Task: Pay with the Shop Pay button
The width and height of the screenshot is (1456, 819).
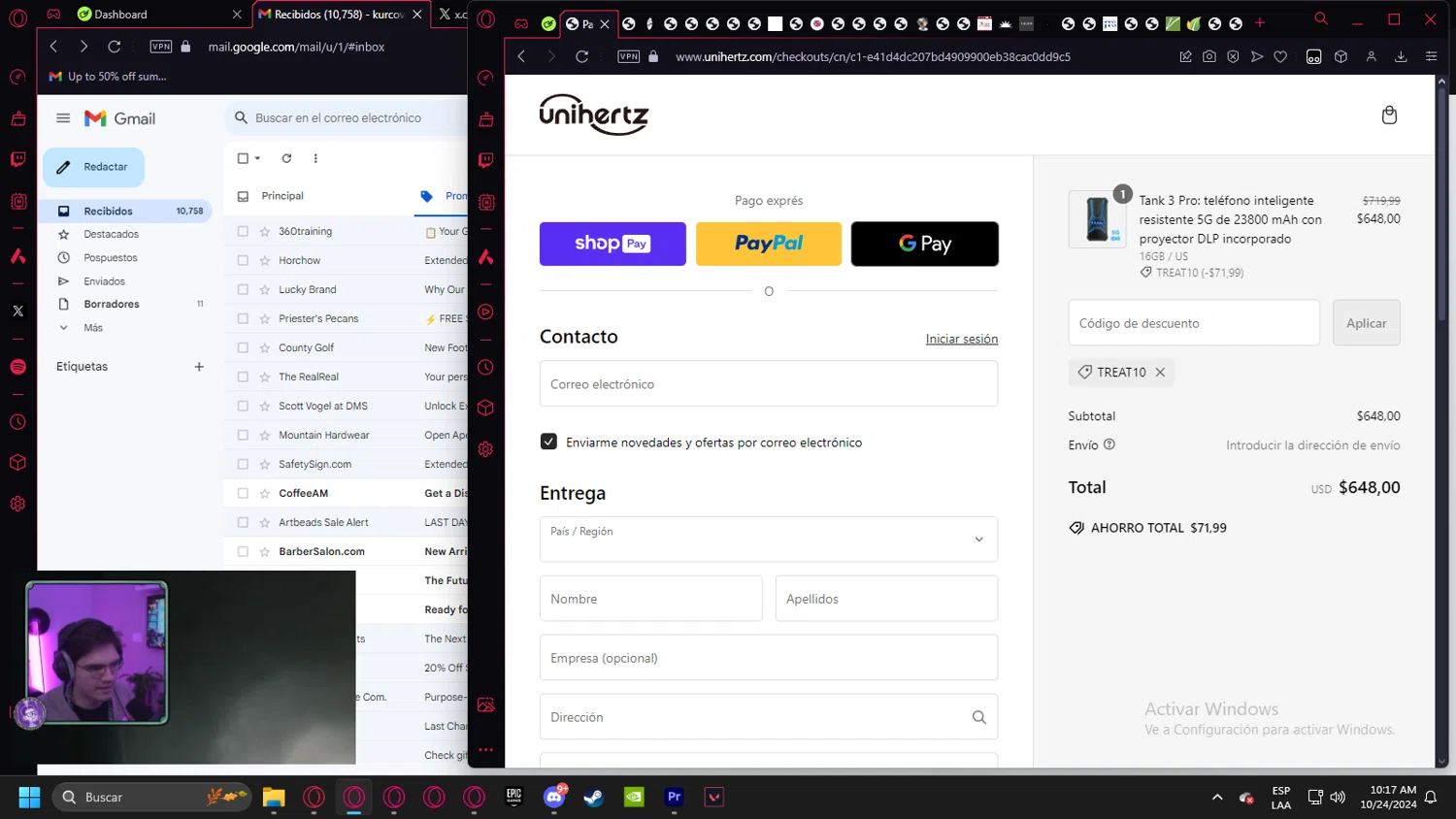Action: (612, 244)
